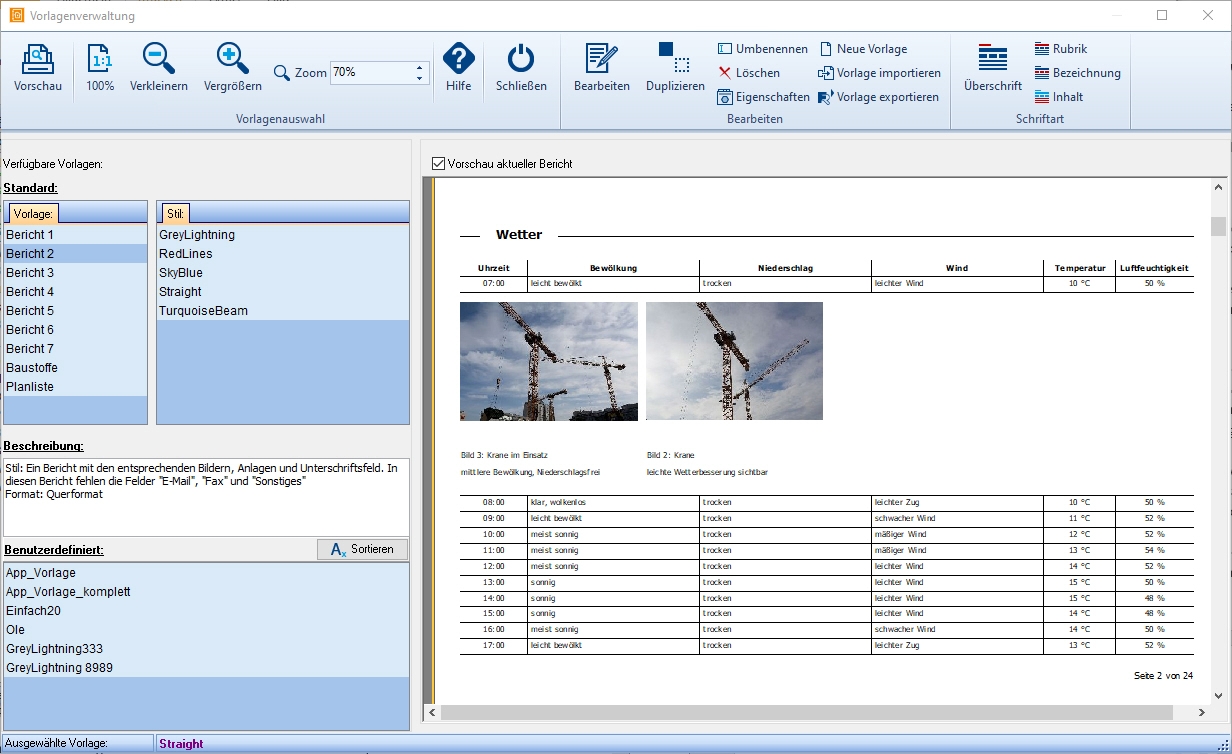
Task: Click the Zoom percentage input field
Action: 370,73
